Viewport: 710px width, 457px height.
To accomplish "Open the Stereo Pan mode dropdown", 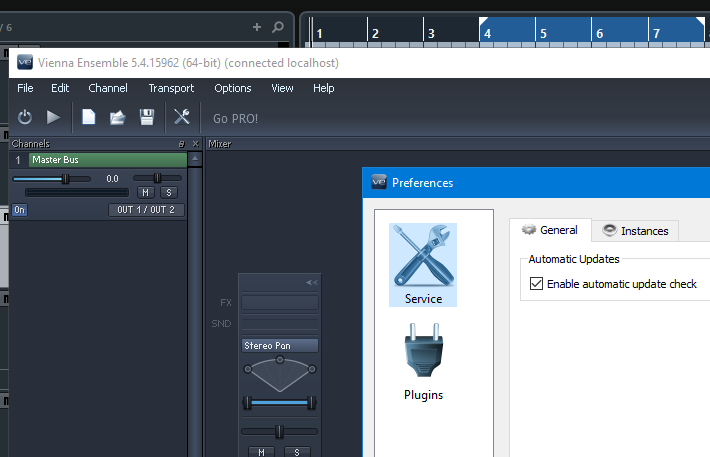I will [279, 346].
